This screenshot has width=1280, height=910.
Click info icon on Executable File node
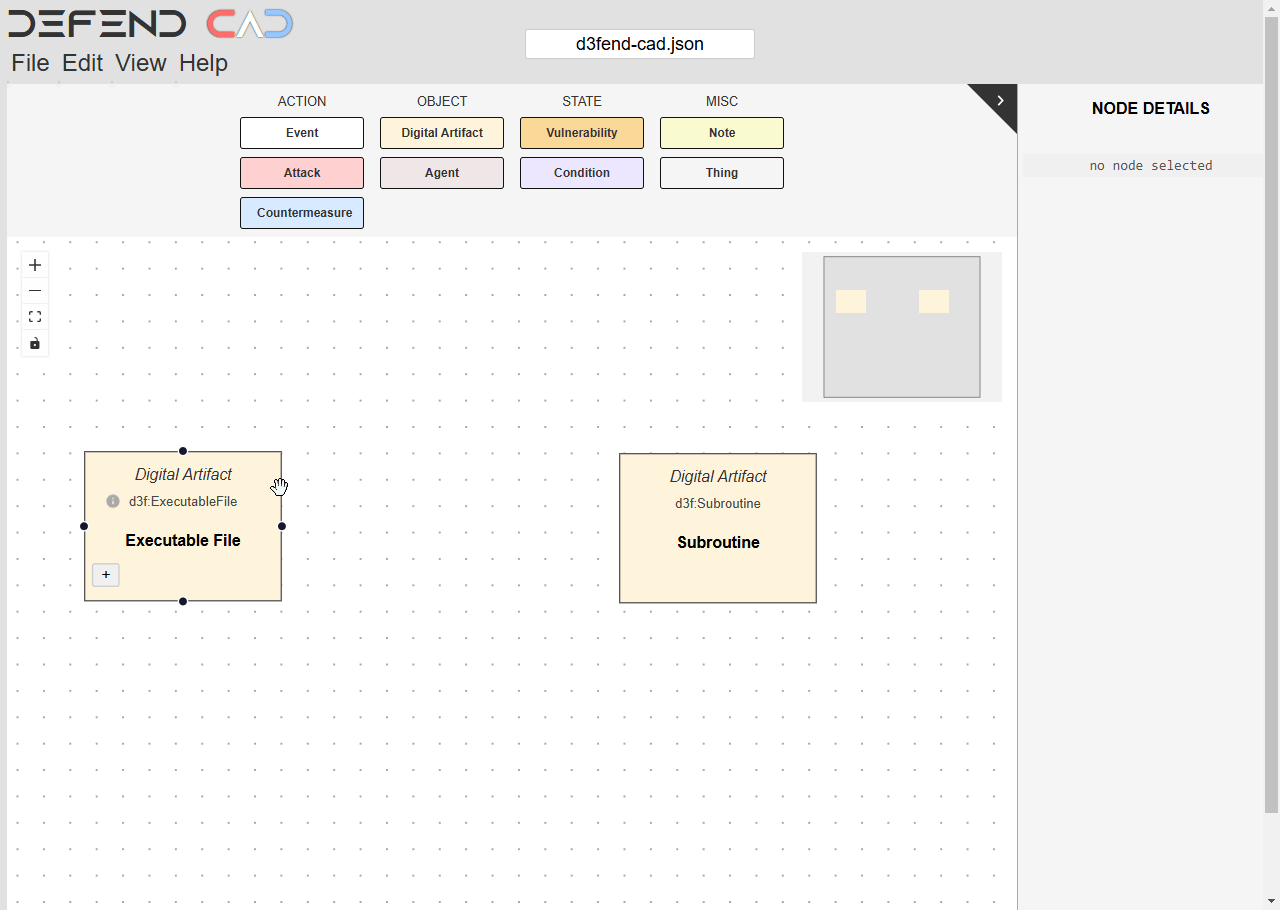[113, 501]
